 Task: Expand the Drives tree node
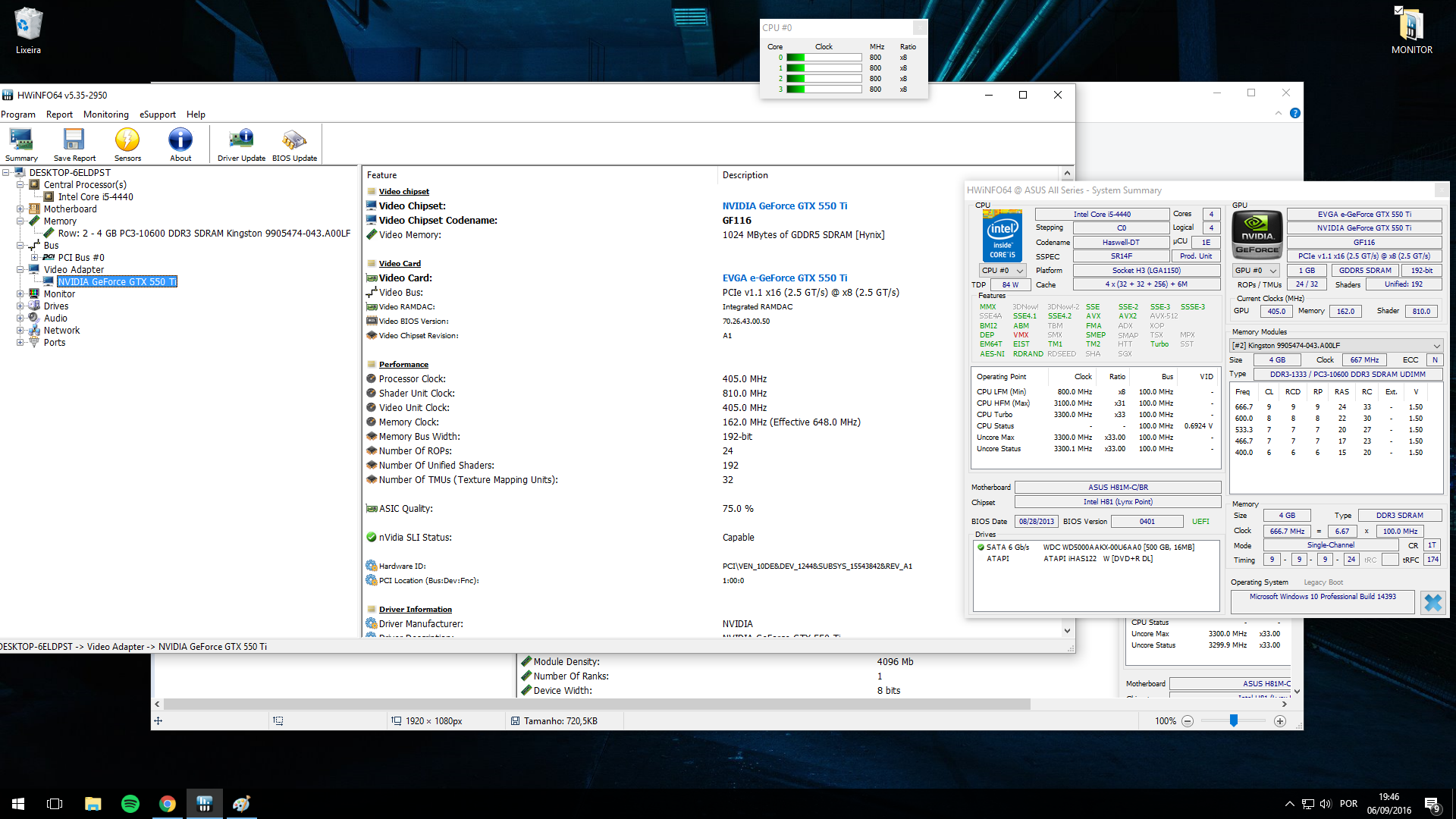(20, 306)
